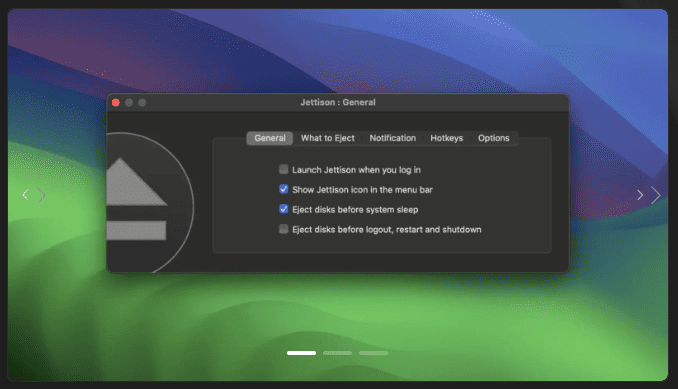Disable Eject disks before system sleep
Image resolution: width=678 pixels, height=389 pixels.
tap(284, 209)
